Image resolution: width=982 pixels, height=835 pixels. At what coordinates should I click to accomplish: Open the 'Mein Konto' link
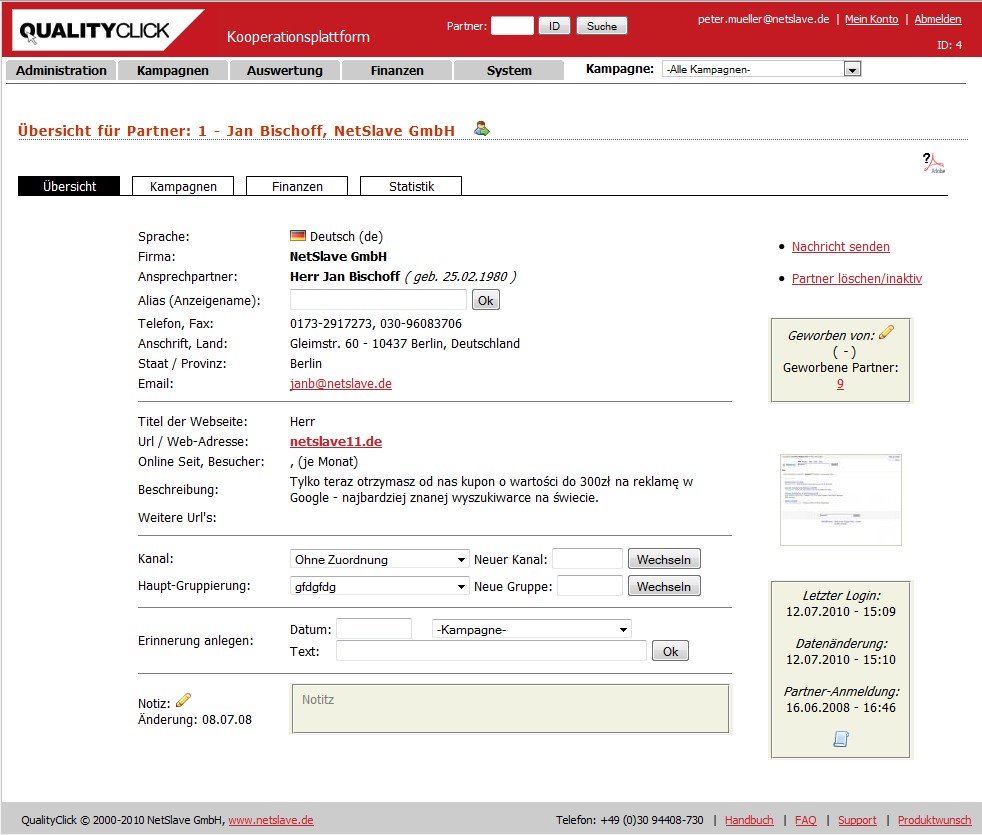coord(871,19)
